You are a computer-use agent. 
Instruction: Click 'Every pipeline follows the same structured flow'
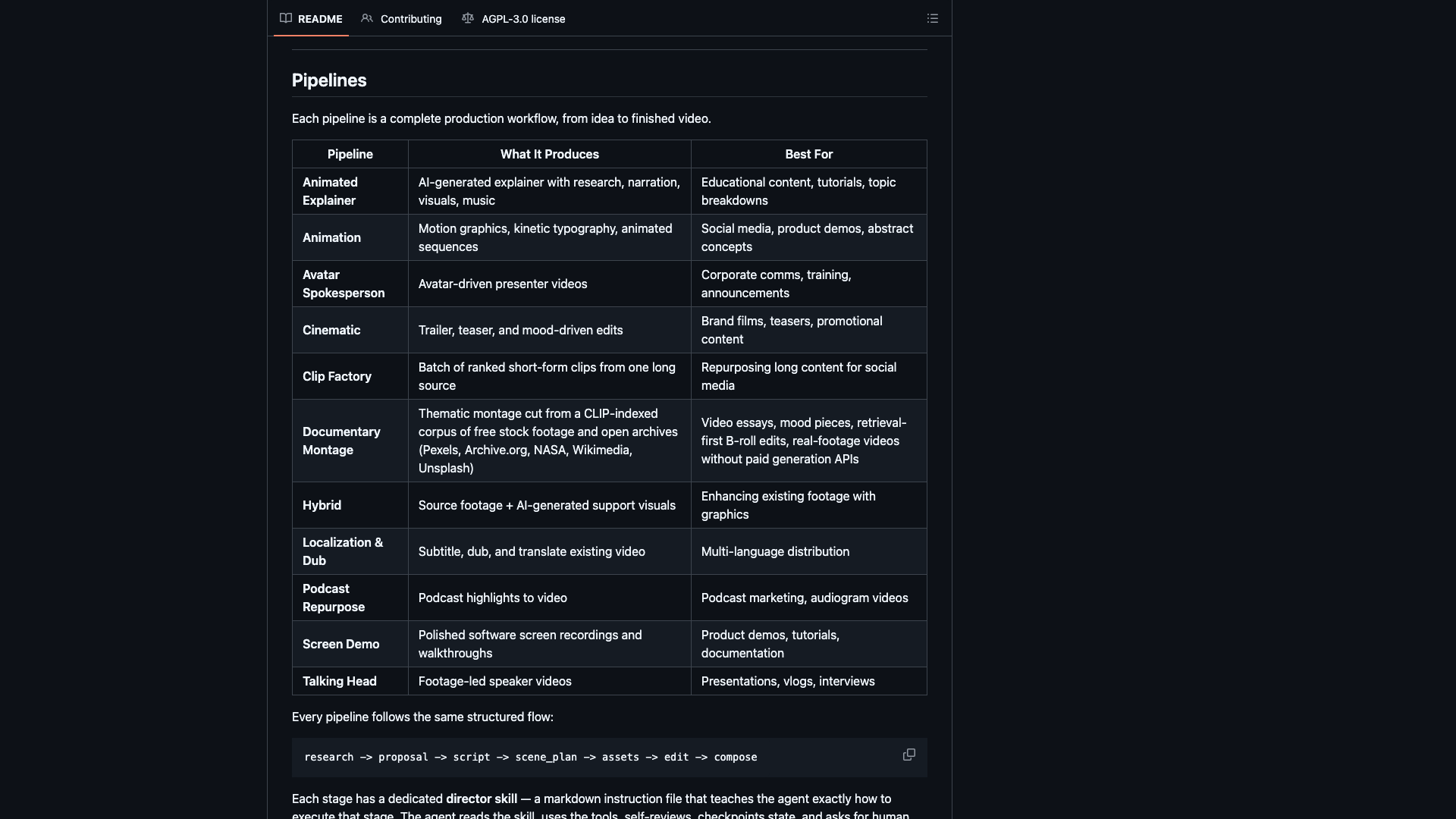click(x=422, y=717)
